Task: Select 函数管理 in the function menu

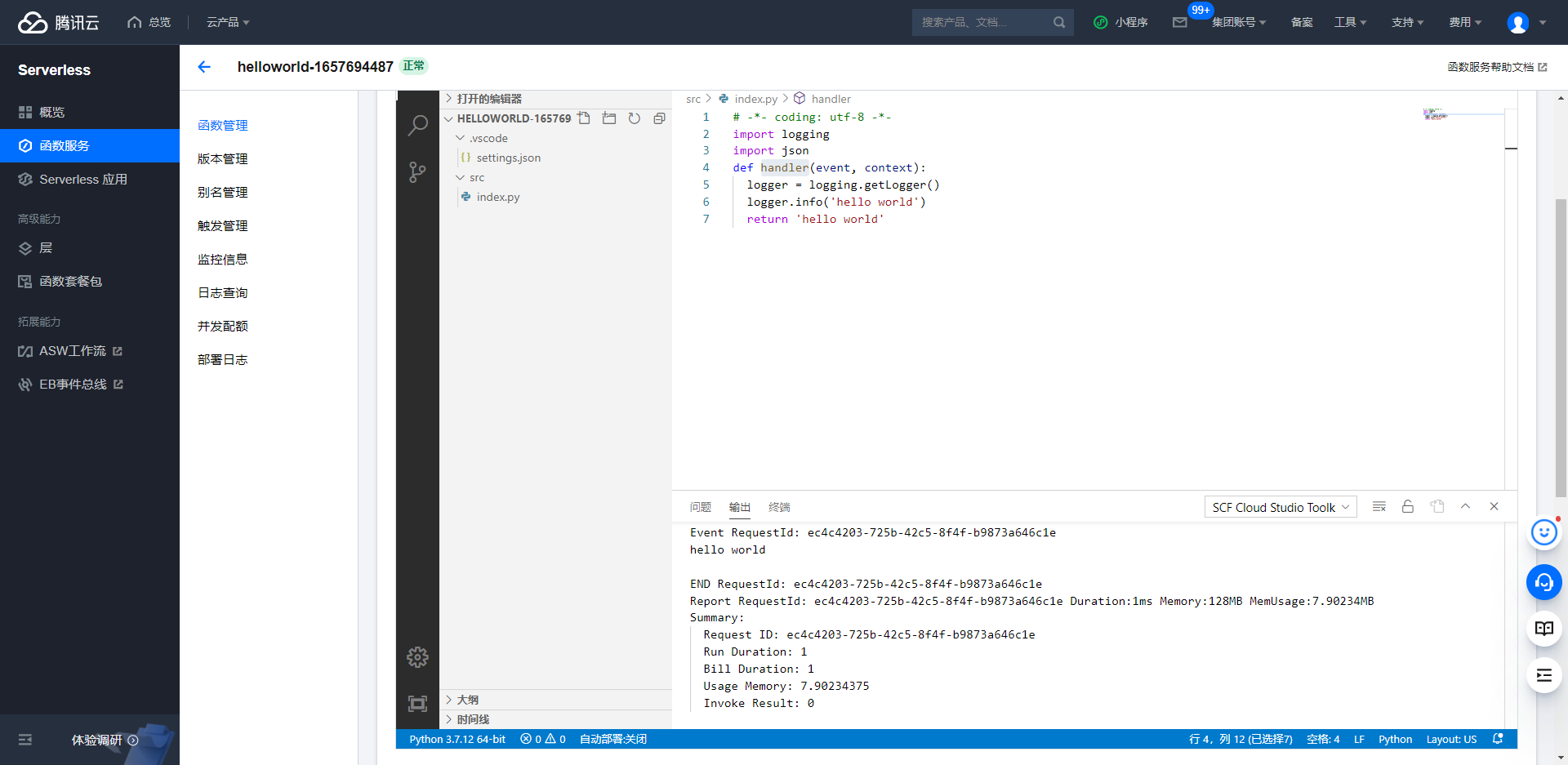Action: (223, 125)
